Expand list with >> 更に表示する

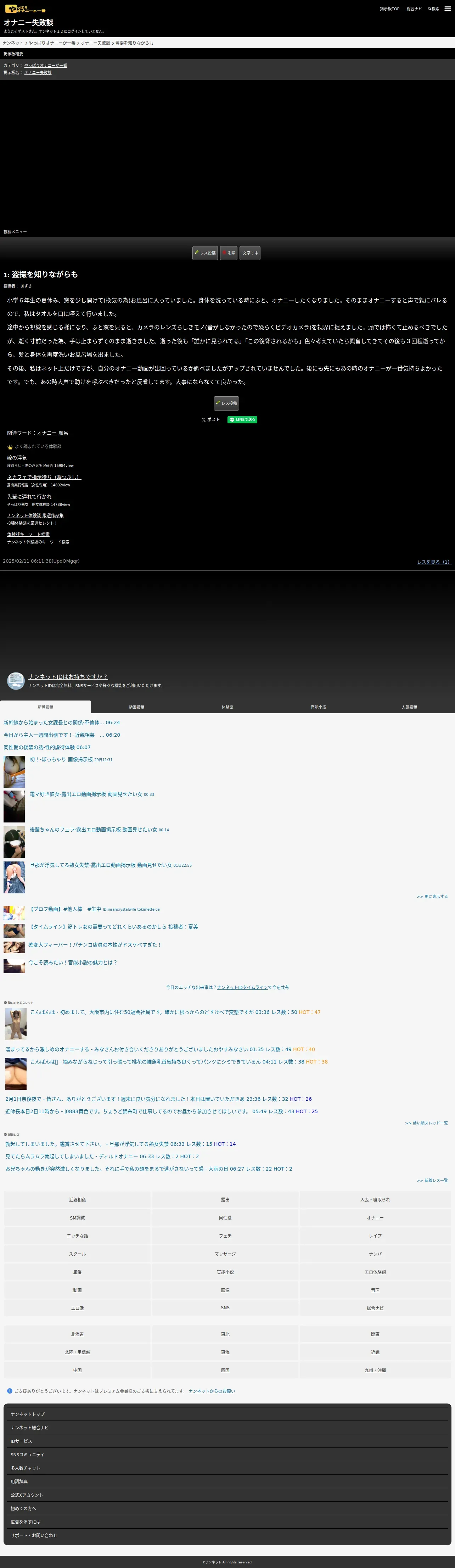pos(432,896)
